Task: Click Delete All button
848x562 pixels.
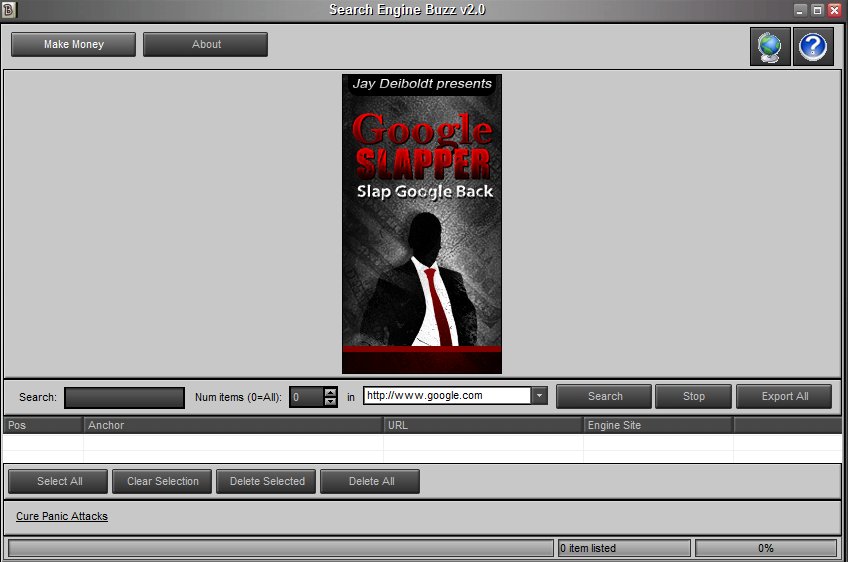Action: coord(370,481)
